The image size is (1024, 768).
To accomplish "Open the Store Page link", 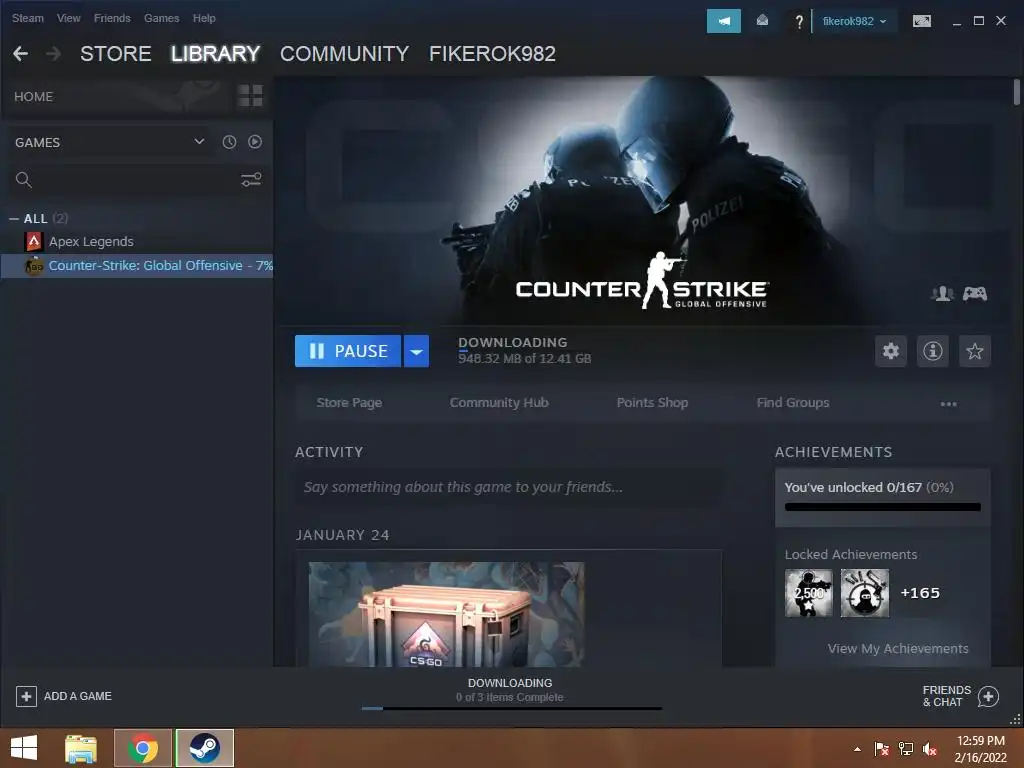I will 349,403.
